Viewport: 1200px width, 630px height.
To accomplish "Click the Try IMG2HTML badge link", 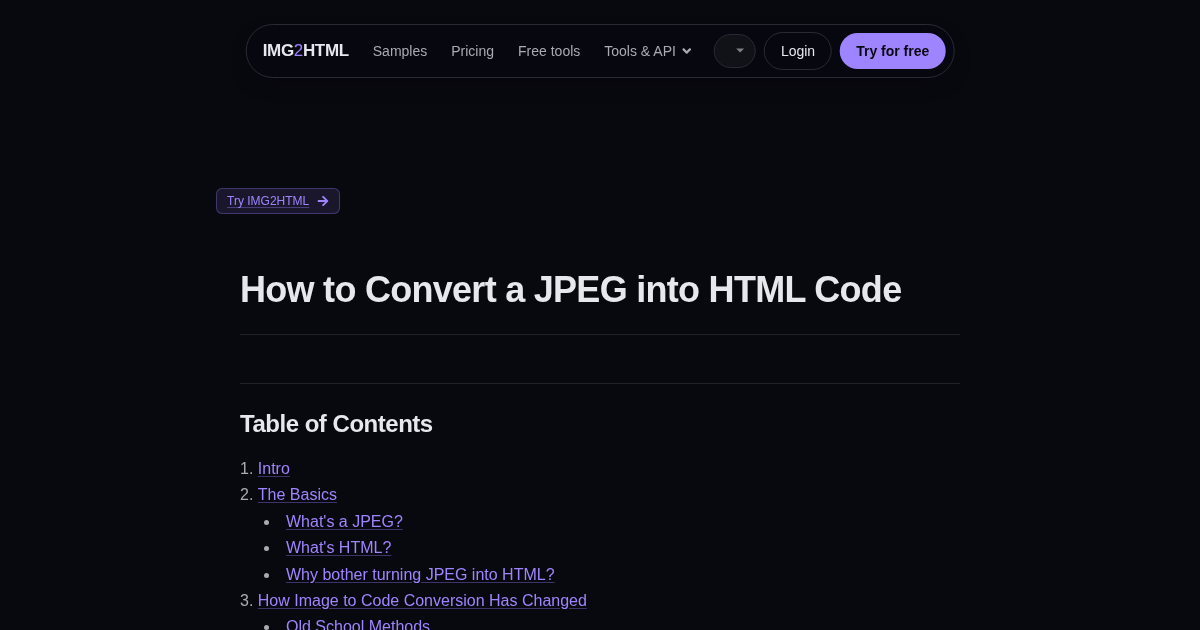I will pos(278,201).
